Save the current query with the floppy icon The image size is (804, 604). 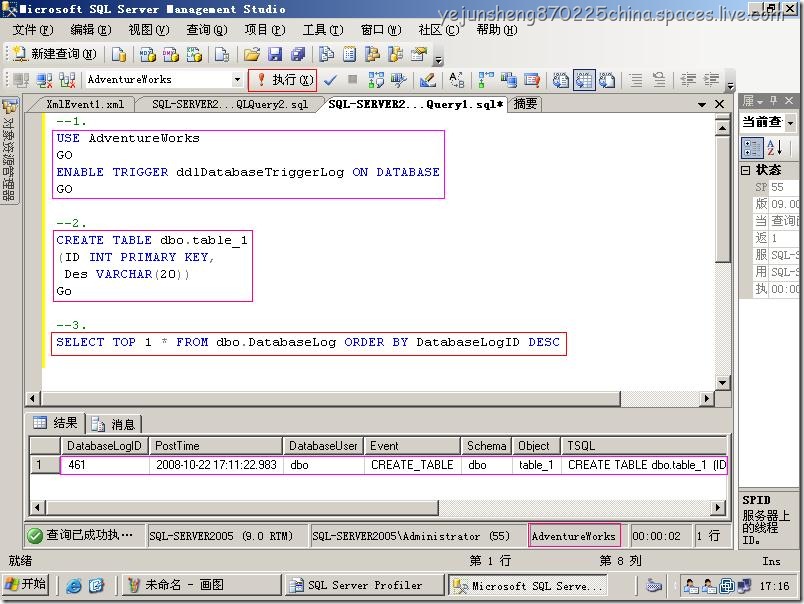[x=275, y=54]
